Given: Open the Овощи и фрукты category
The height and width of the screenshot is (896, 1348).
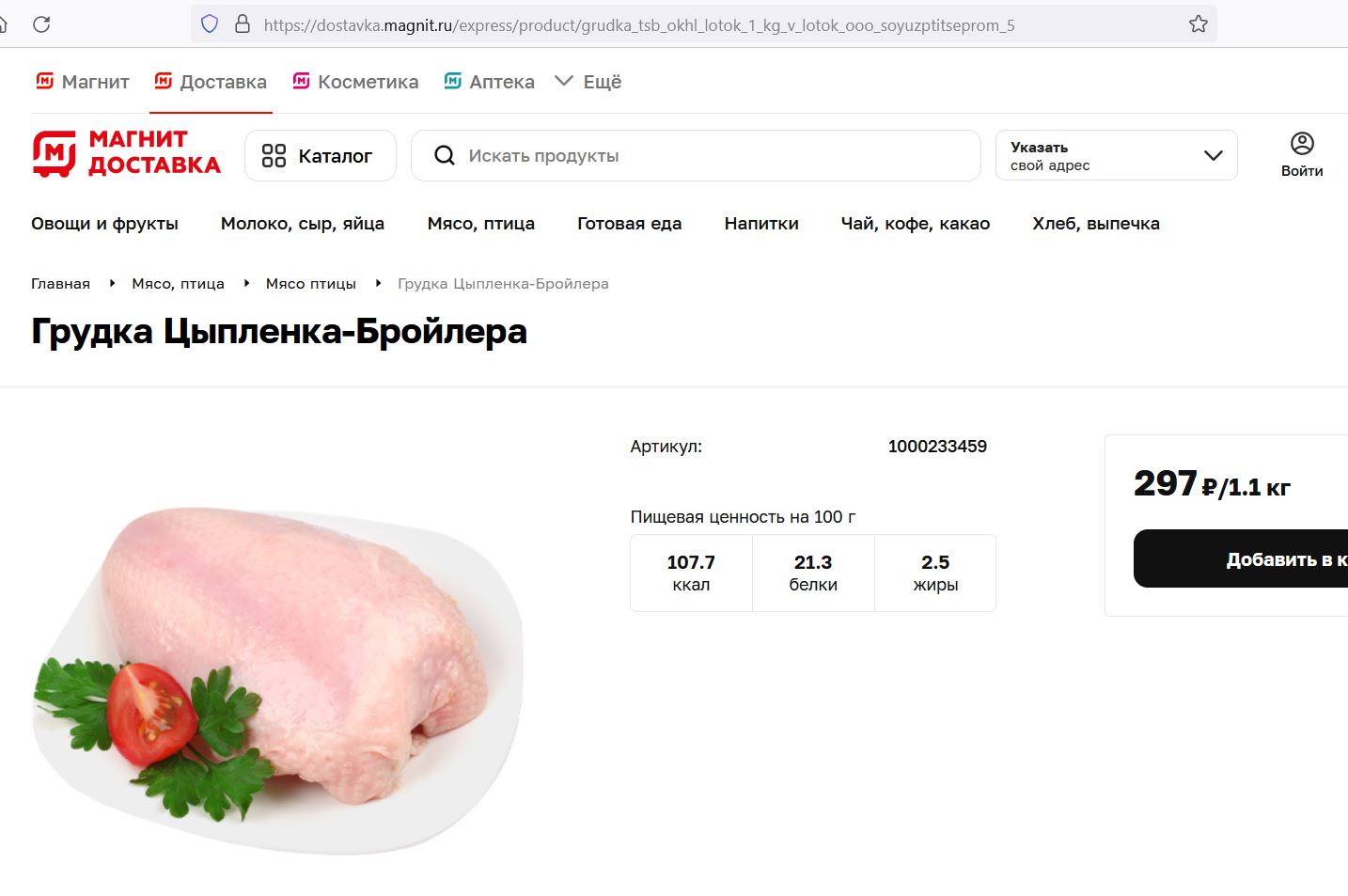Looking at the screenshot, I should [104, 224].
